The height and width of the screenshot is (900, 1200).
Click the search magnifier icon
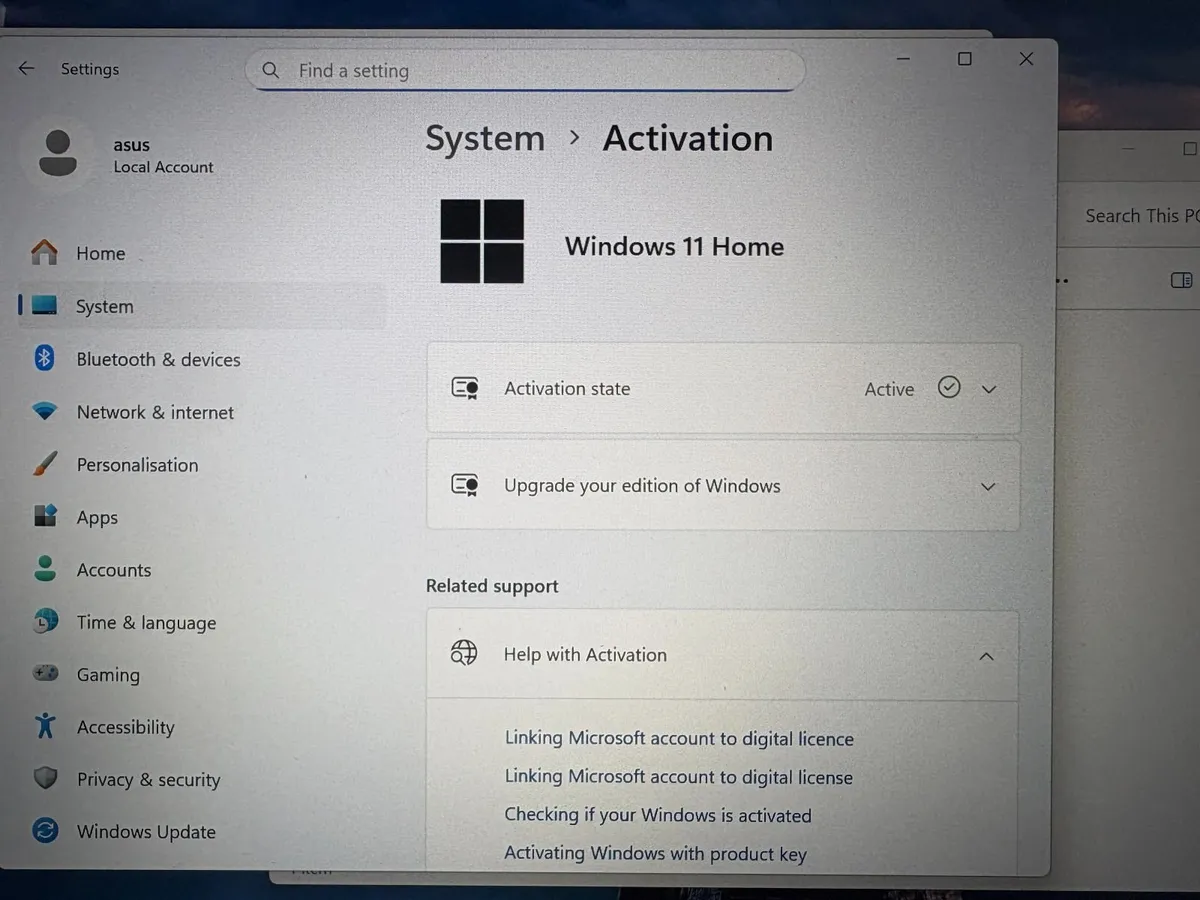pyautogui.click(x=270, y=71)
